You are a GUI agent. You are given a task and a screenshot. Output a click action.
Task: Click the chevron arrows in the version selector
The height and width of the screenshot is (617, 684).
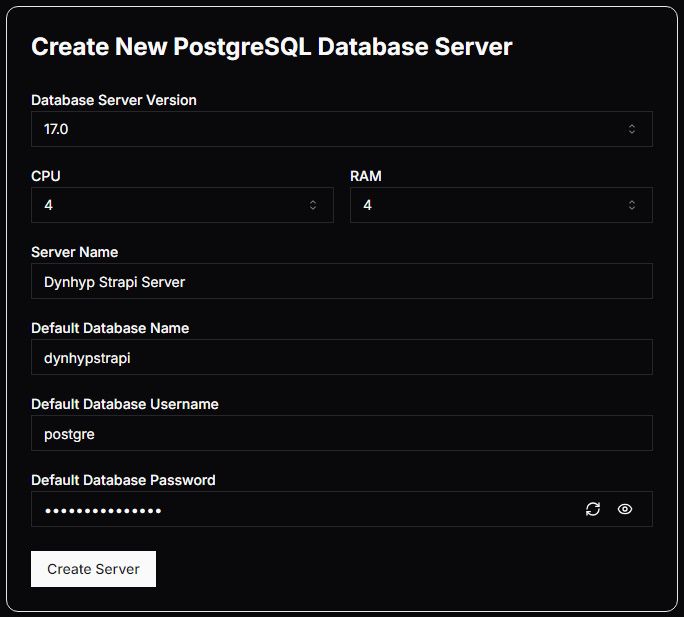pyautogui.click(x=631, y=129)
